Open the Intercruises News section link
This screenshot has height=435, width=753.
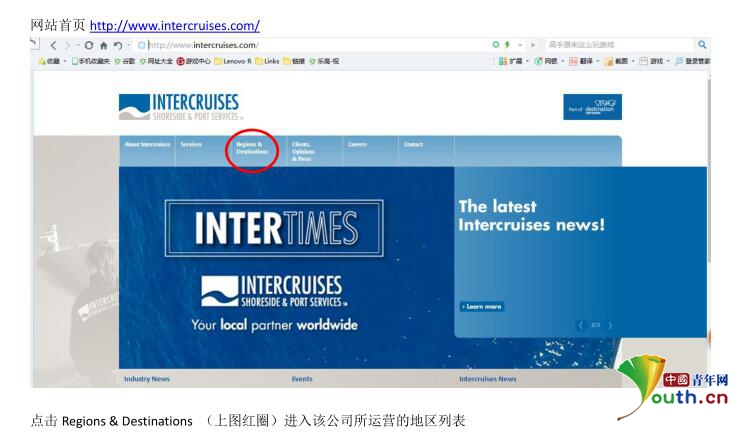click(x=487, y=379)
